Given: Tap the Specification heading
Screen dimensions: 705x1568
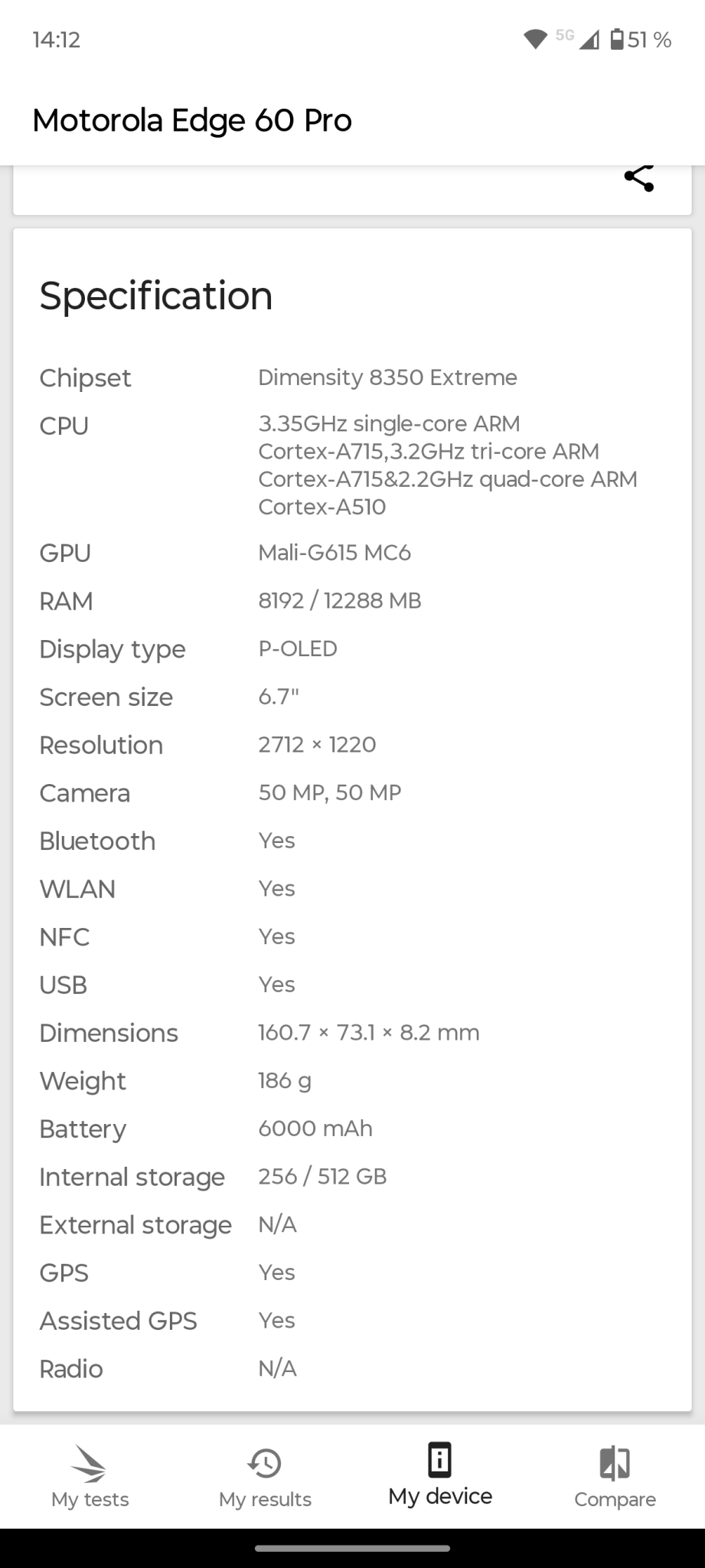Looking at the screenshot, I should click(x=156, y=296).
